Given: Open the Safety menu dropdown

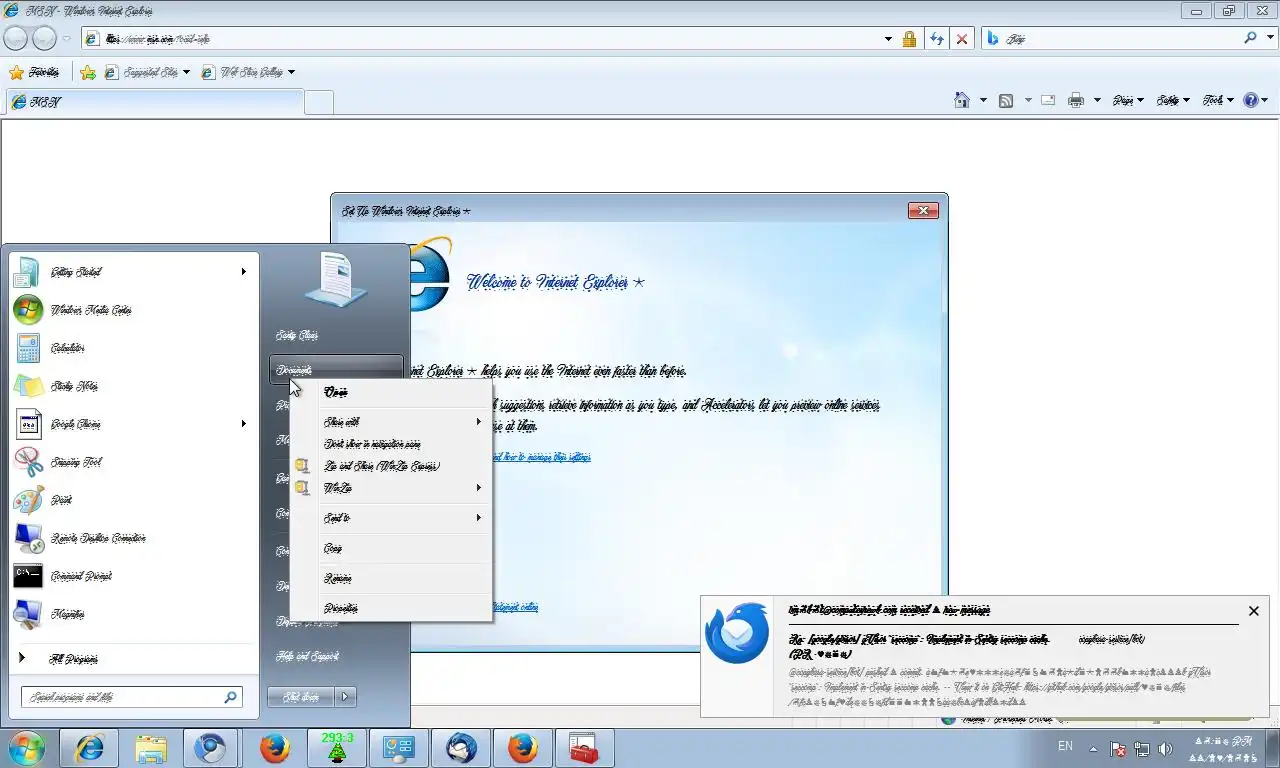Looking at the screenshot, I should click(1173, 100).
